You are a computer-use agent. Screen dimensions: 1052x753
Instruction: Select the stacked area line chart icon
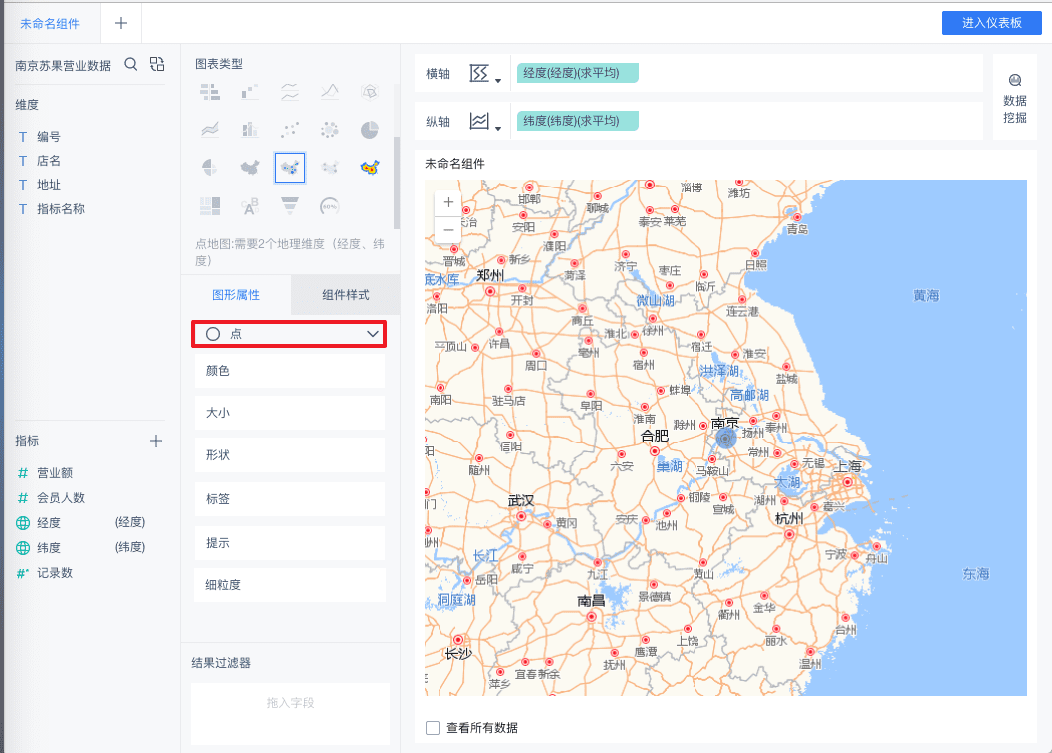pos(210,130)
